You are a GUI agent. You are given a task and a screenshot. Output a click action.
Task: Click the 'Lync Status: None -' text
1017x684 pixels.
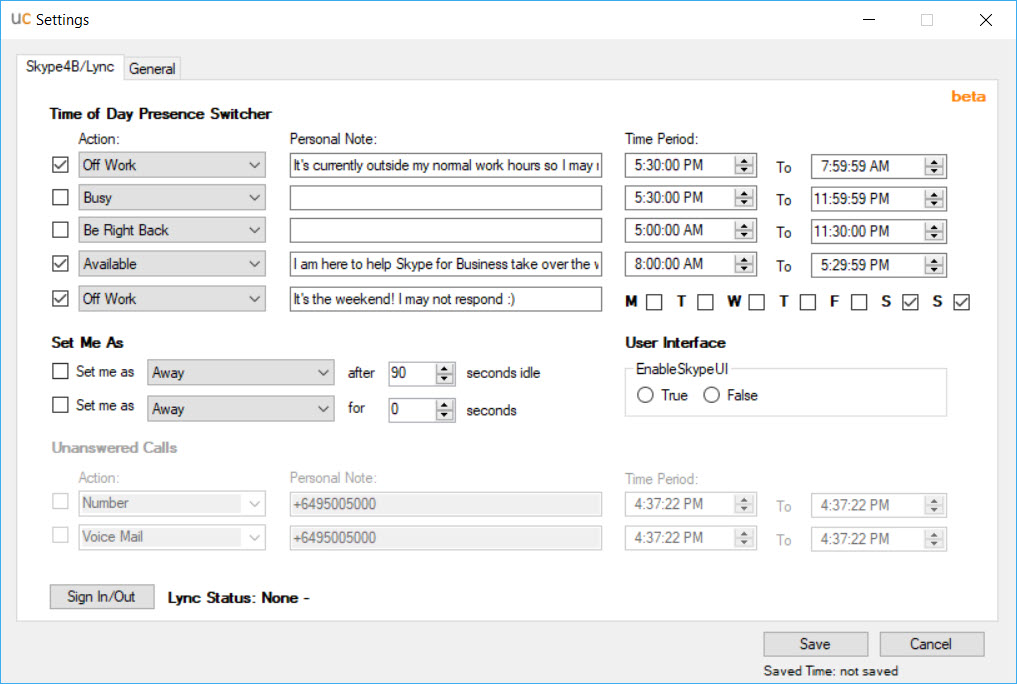pos(239,598)
